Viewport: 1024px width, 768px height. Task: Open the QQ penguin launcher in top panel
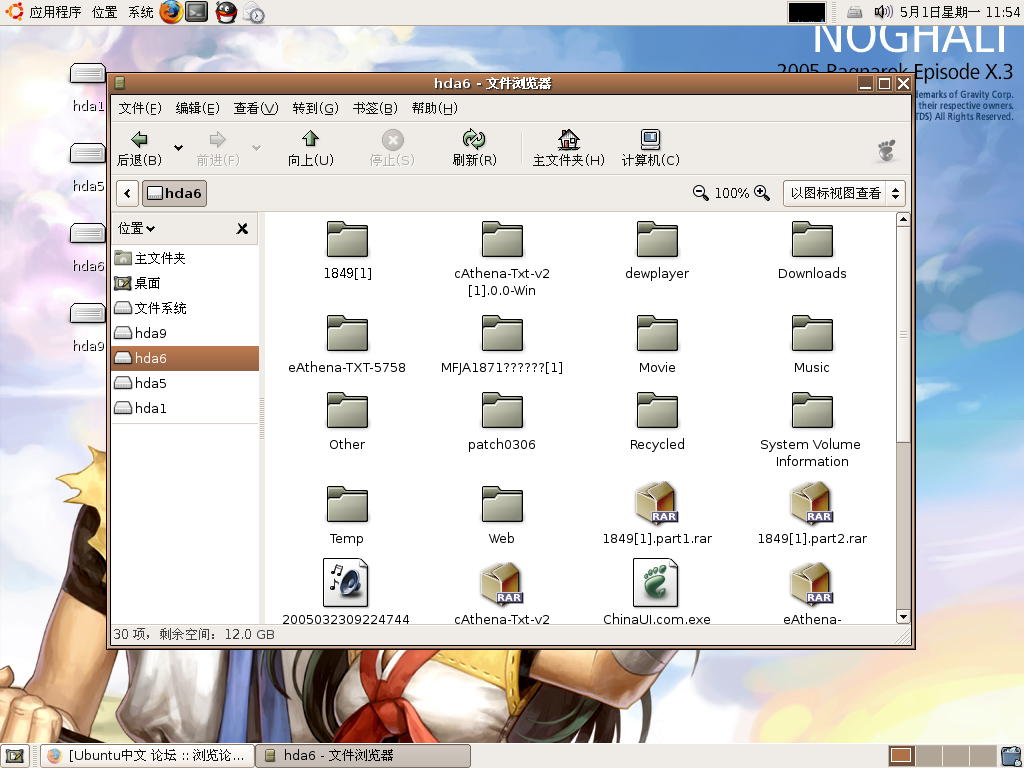click(226, 12)
